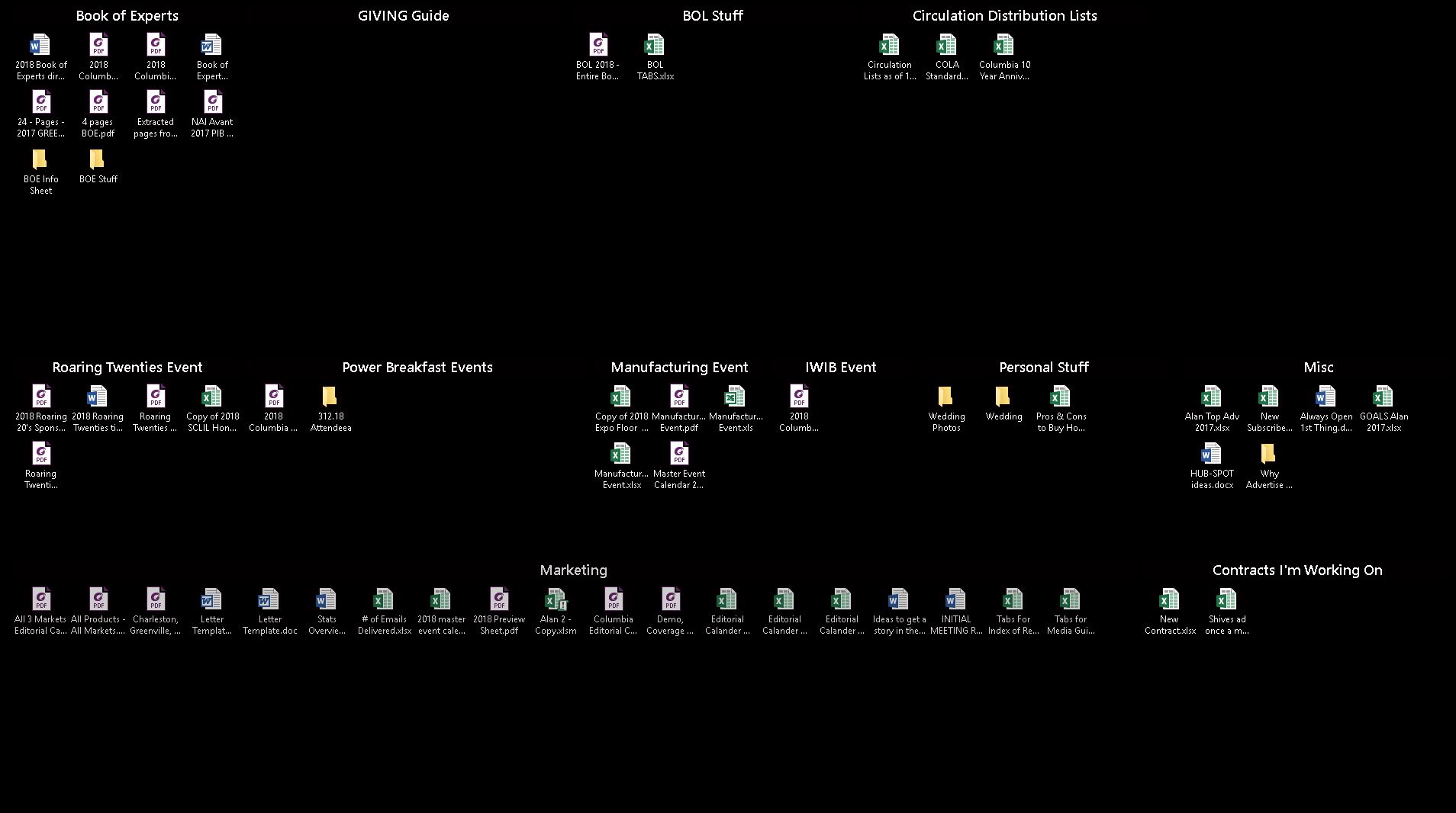Open the Alan 2 - Copy.xlsm workbook
The height and width of the screenshot is (813, 1456).
pyautogui.click(x=556, y=611)
